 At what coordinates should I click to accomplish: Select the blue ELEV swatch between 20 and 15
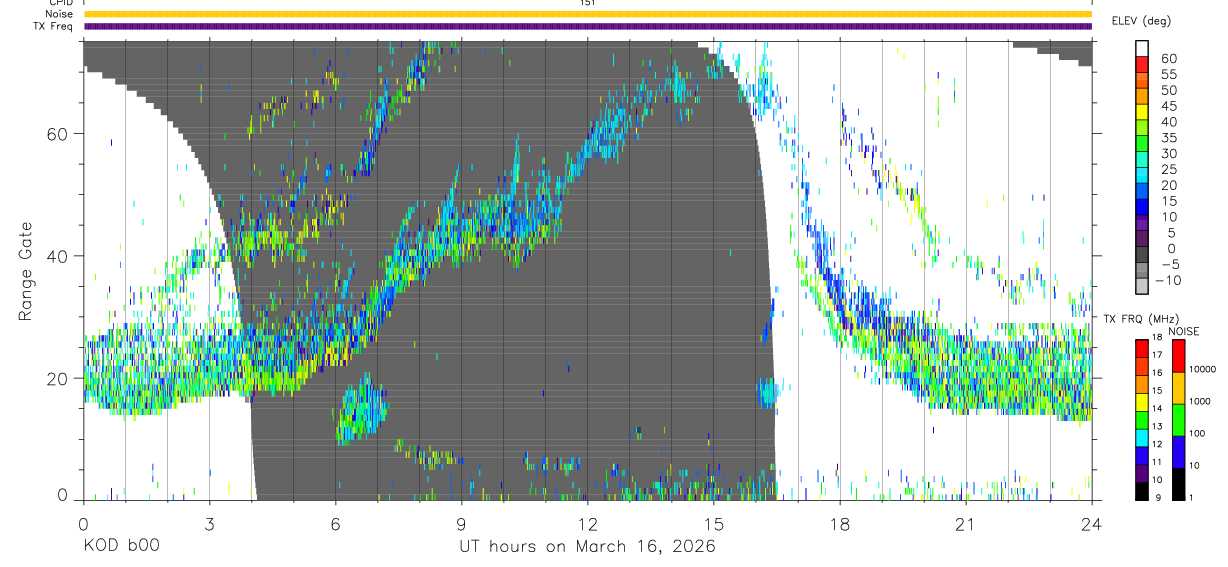coord(1142,193)
